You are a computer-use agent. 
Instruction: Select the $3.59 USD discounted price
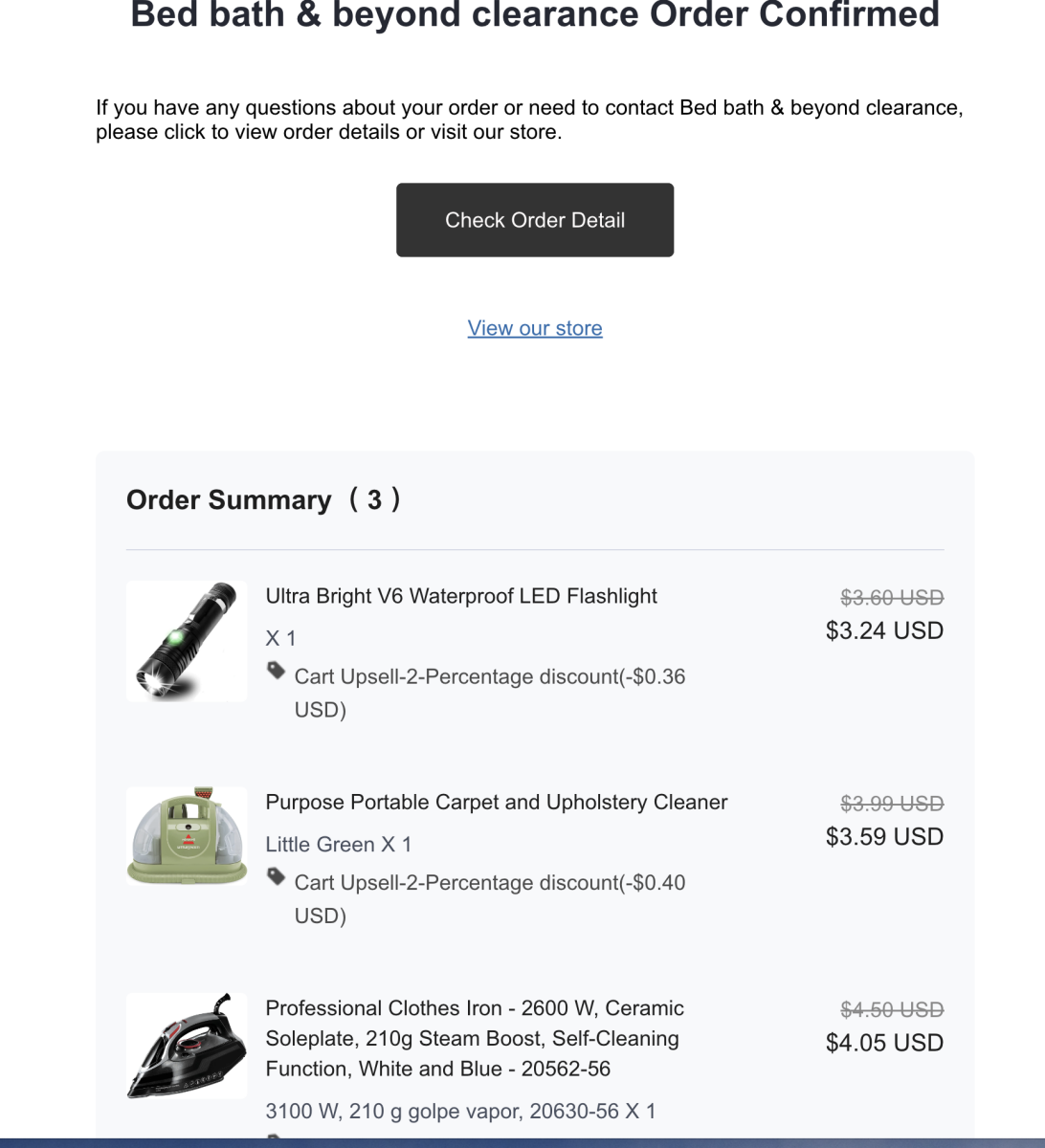click(x=884, y=836)
